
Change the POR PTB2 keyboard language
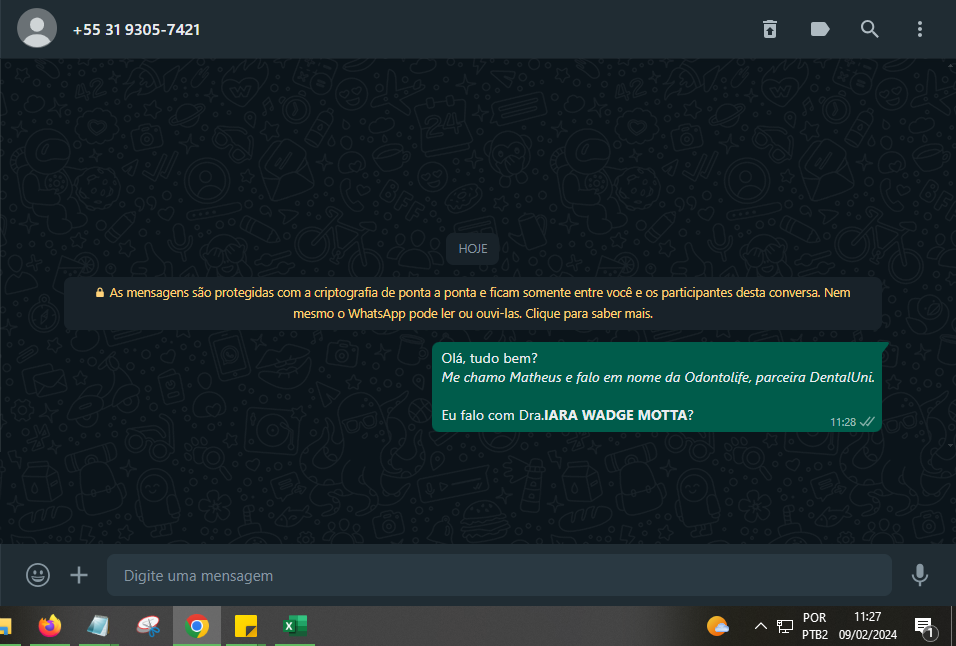tap(815, 626)
